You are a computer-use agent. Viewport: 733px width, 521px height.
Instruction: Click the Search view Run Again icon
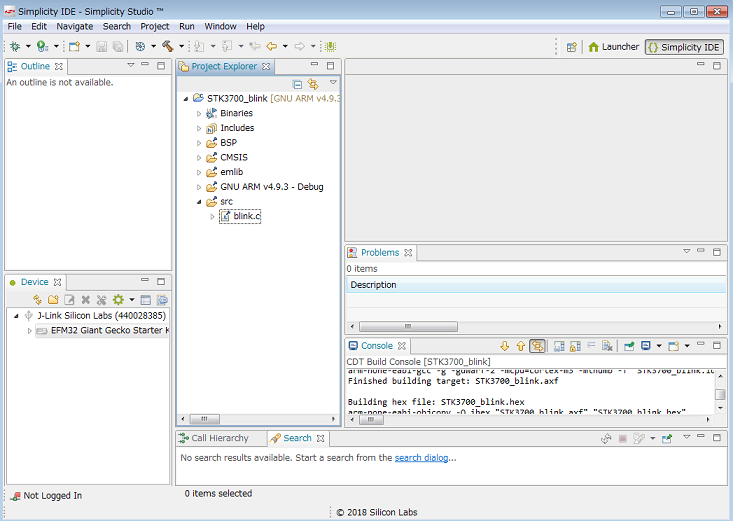tap(606, 439)
